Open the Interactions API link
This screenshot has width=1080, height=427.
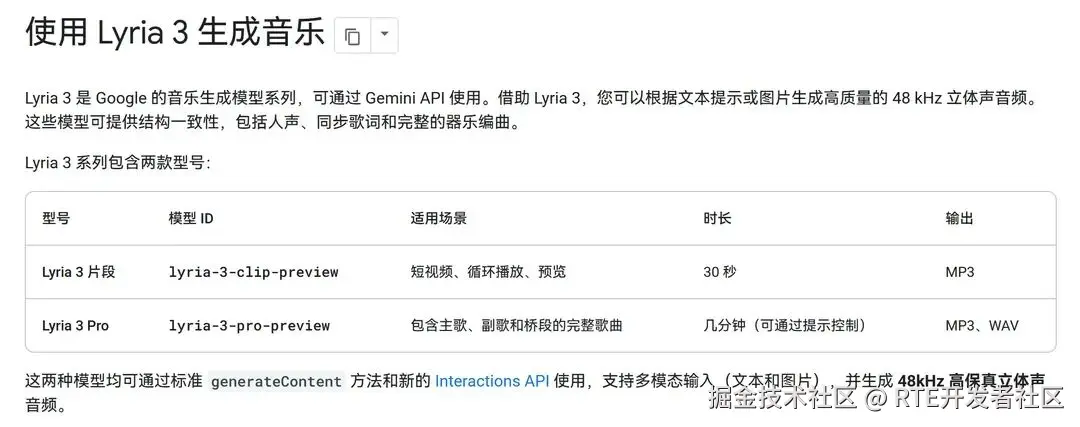click(x=492, y=381)
